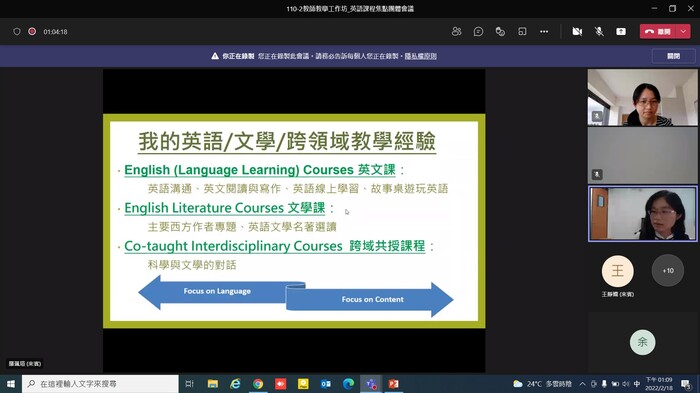Click the slide title 我的英語/文學/跨領域教學經驗

pyautogui.click(x=287, y=142)
